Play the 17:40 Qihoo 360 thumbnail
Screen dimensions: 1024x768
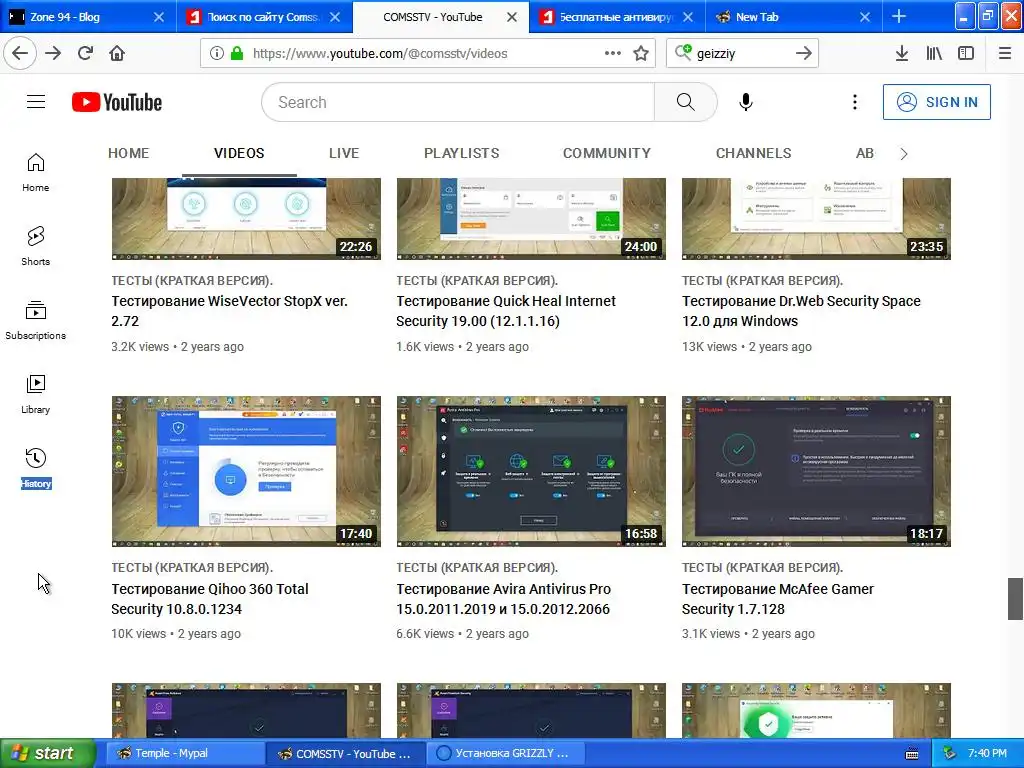tap(246, 471)
